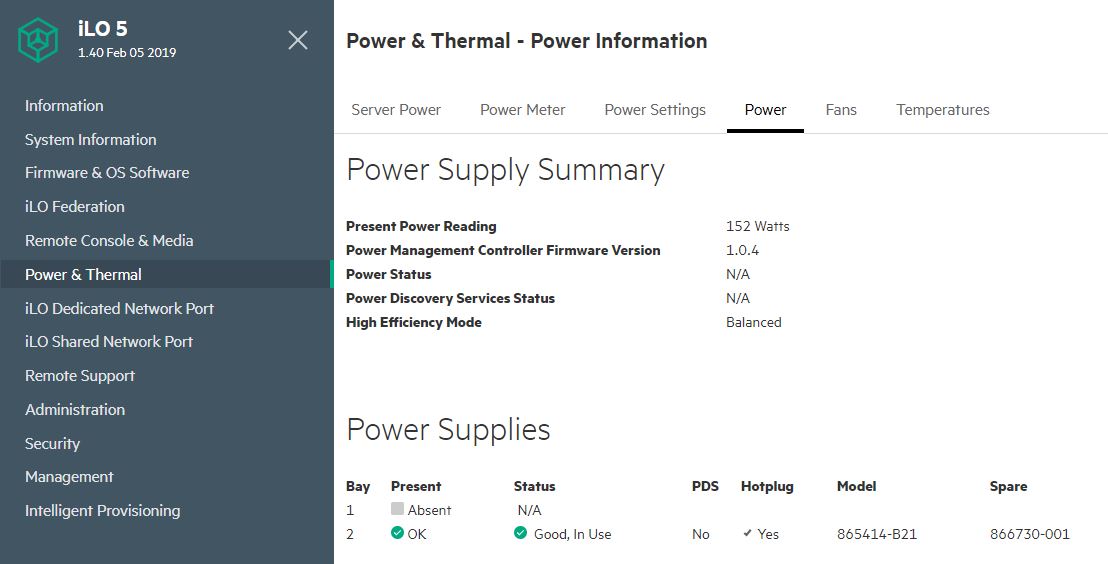Go to iLO Dedicated Network Port
Viewport: 1108px width, 564px height.
pyautogui.click(x=119, y=309)
